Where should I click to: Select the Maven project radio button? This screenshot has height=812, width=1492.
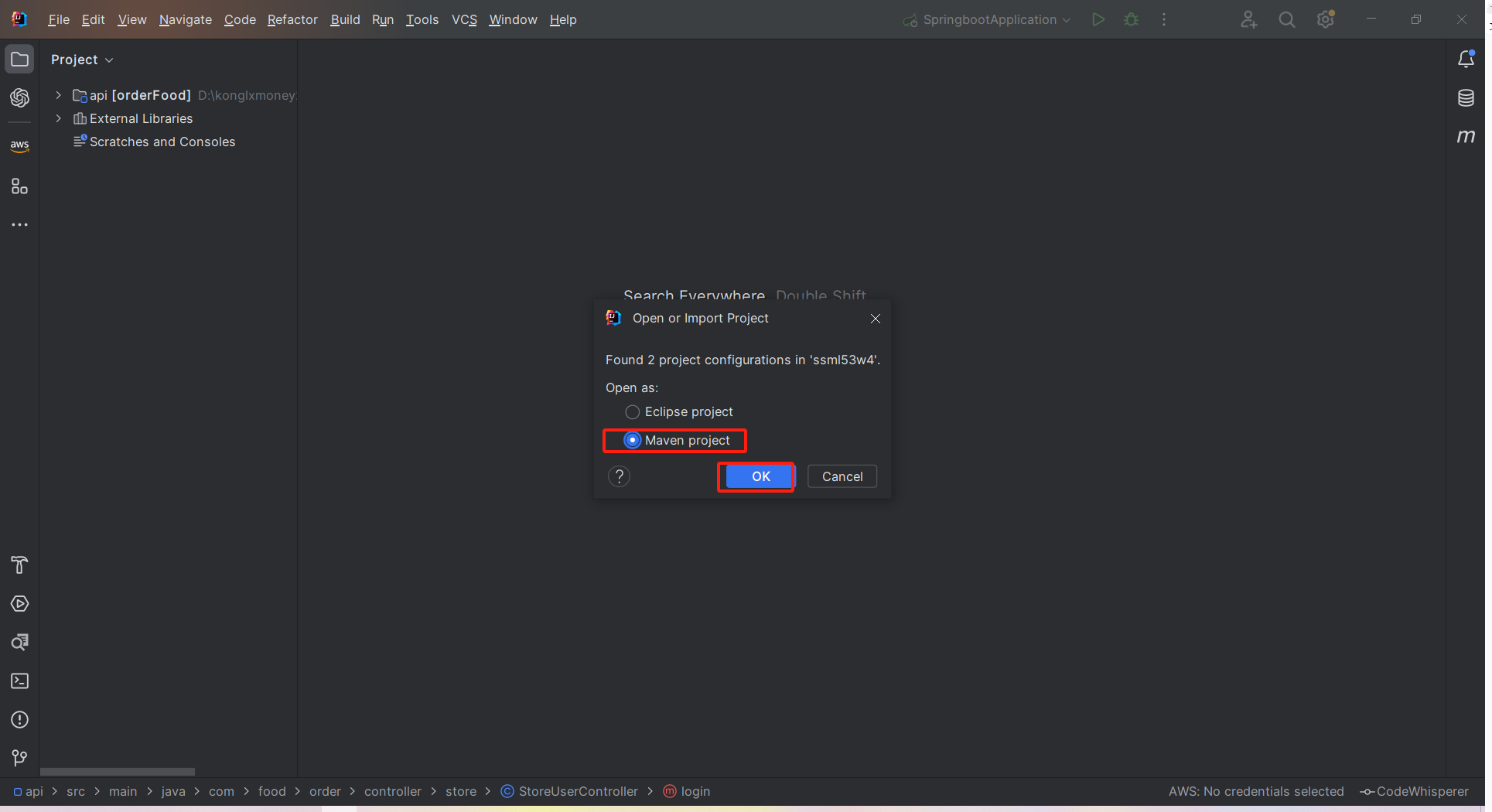(632, 440)
